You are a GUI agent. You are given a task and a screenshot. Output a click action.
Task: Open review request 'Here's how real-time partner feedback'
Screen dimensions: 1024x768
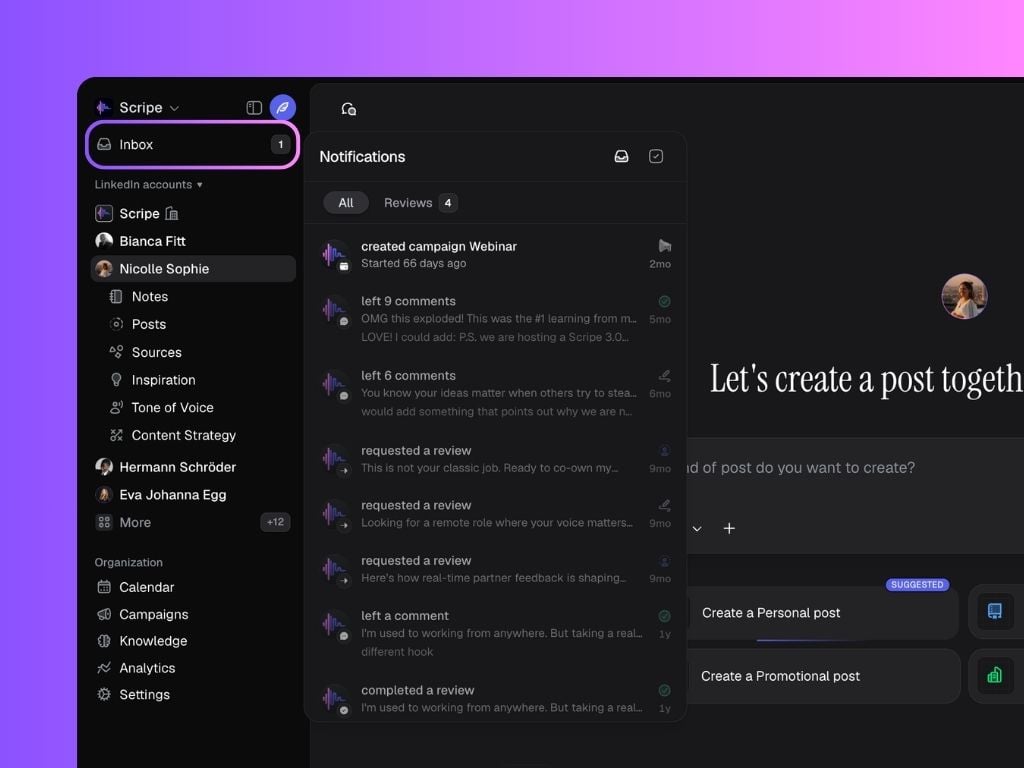pyautogui.click(x=495, y=569)
